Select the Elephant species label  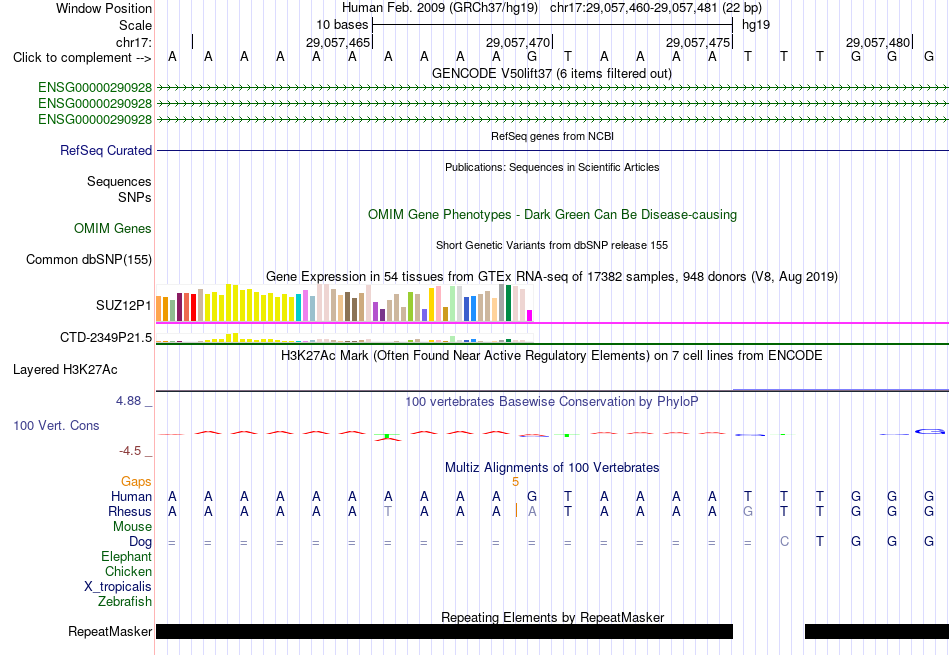[x=126, y=556]
